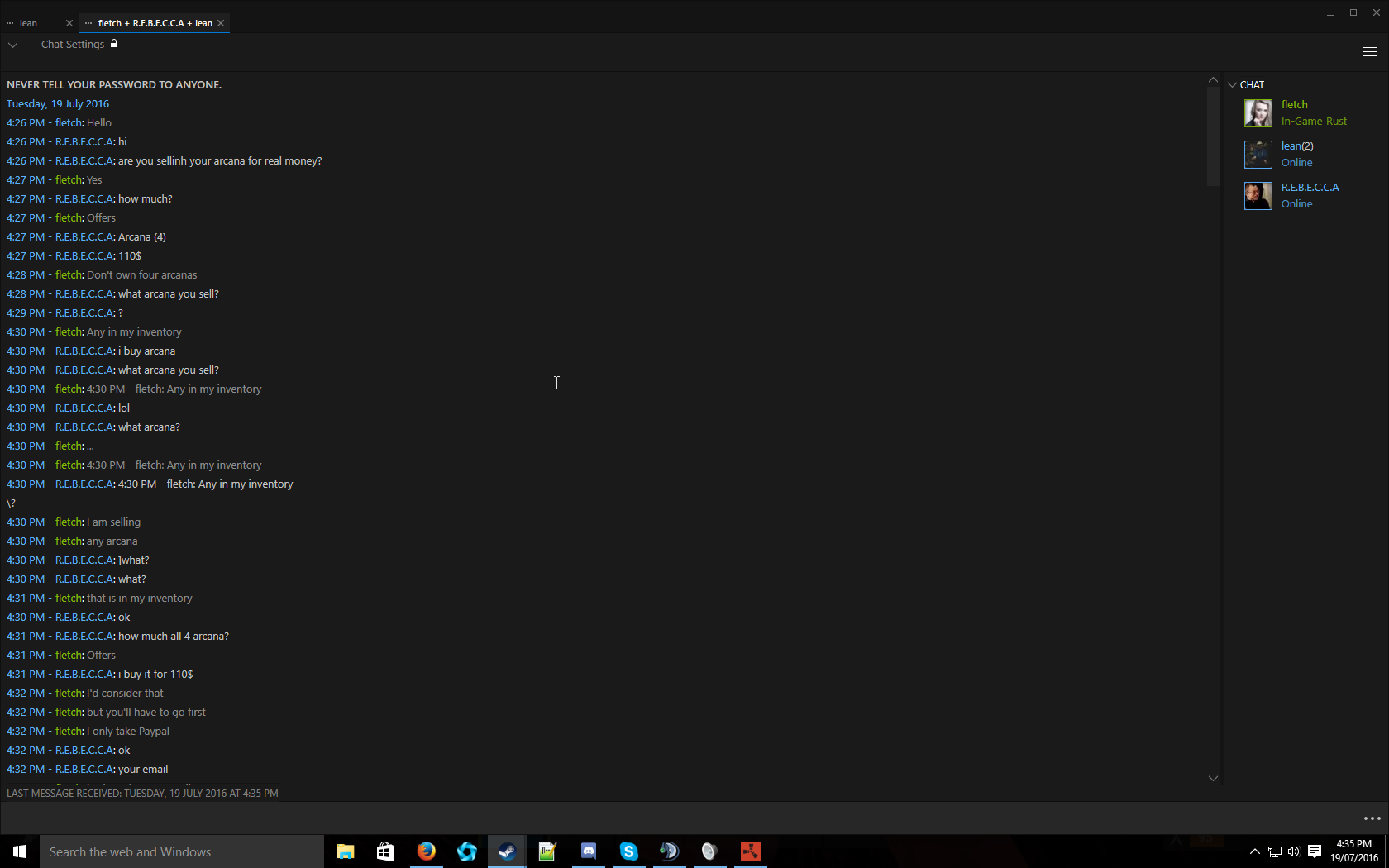Viewport: 1389px width, 868px height.
Task: Click R.E.B.E.C.C.A's avatar in member list
Action: [1258, 196]
